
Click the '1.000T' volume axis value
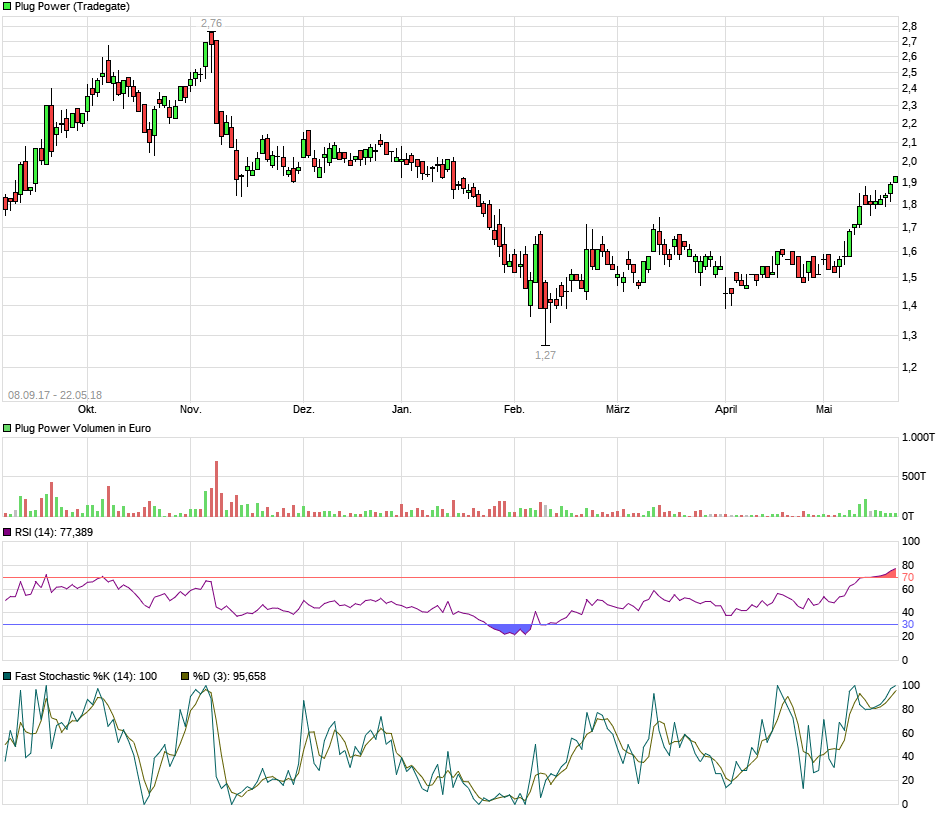pos(918,438)
